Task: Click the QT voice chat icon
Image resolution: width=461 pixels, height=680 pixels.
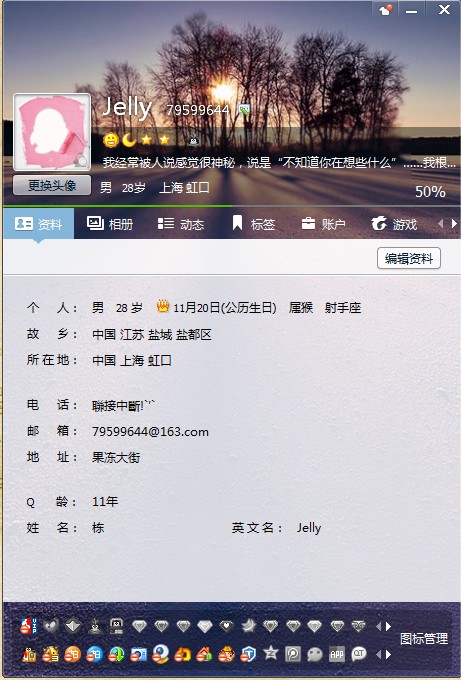Action: [359, 654]
